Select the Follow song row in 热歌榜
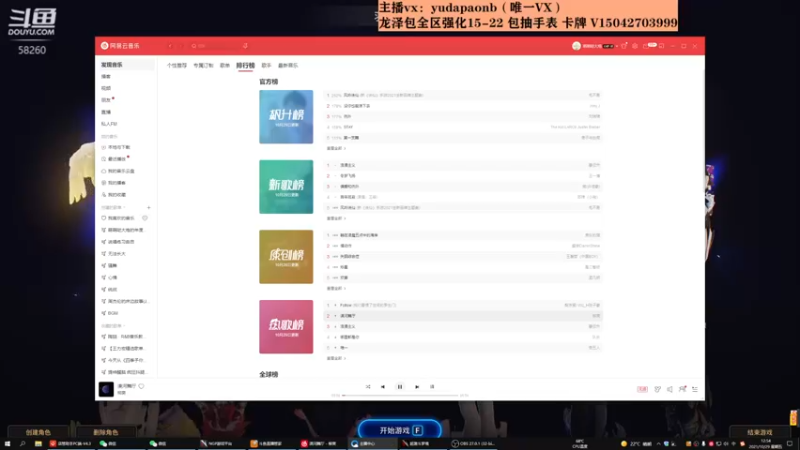This screenshot has height=450, width=800. point(463,305)
